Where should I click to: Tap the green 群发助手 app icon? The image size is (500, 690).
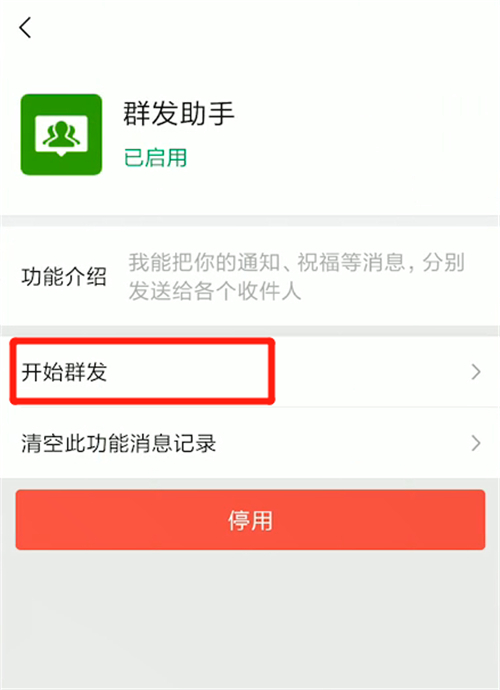[61, 134]
